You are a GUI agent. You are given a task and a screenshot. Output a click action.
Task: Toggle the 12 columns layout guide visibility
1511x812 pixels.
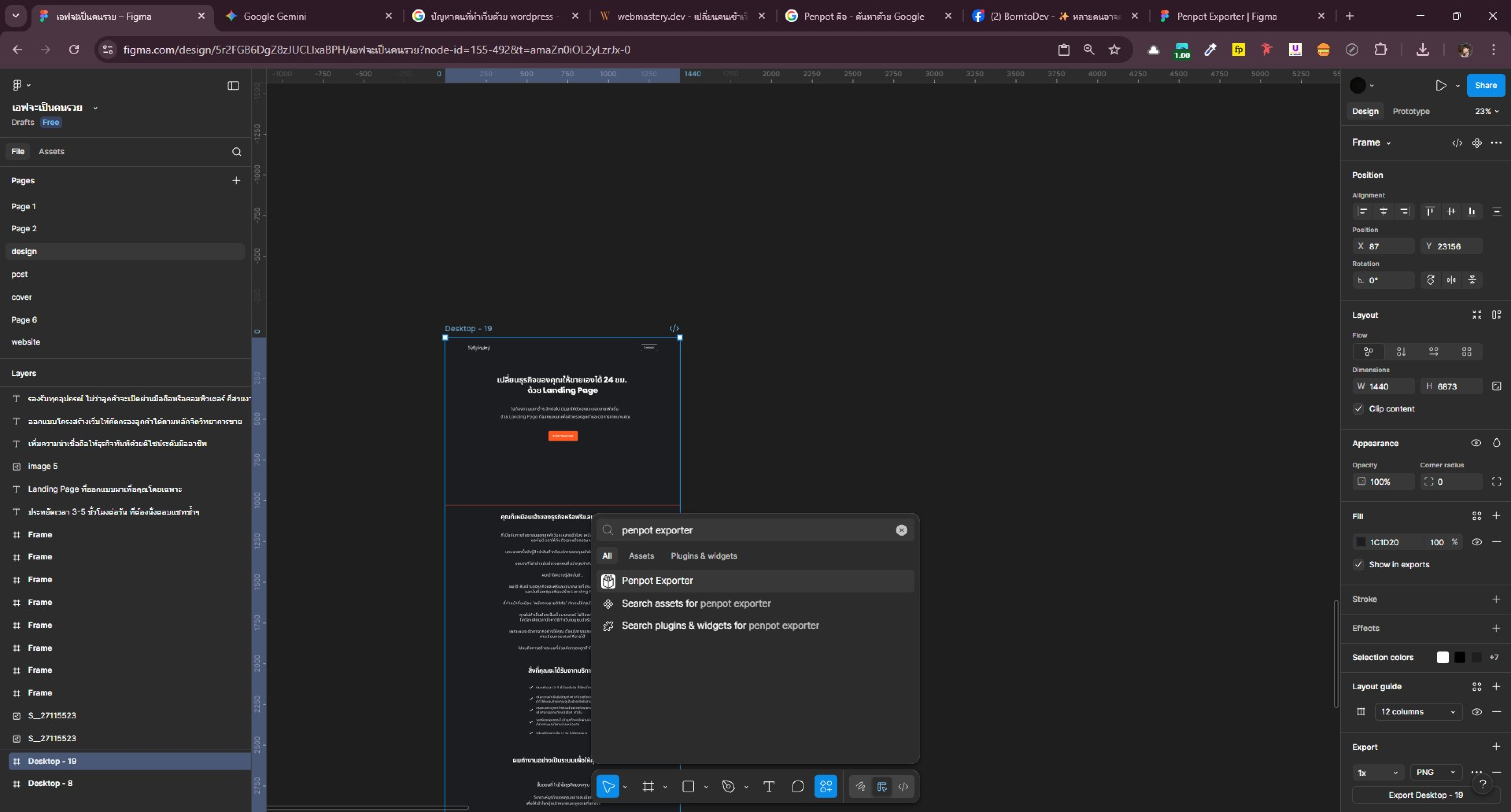(x=1477, y=712)
